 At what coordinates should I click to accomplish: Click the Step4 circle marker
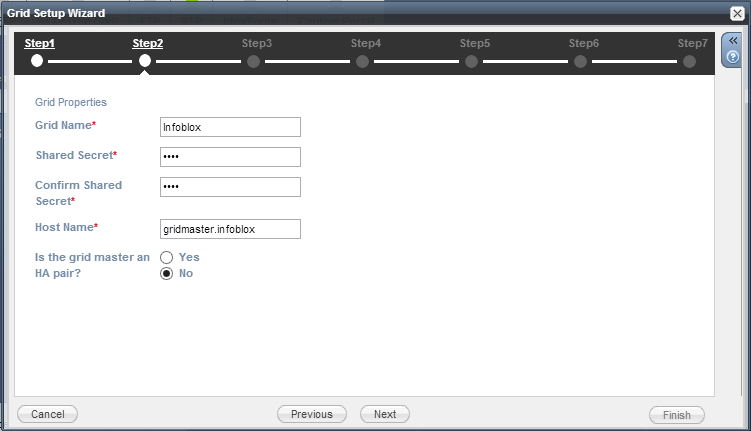pos(363,61)
